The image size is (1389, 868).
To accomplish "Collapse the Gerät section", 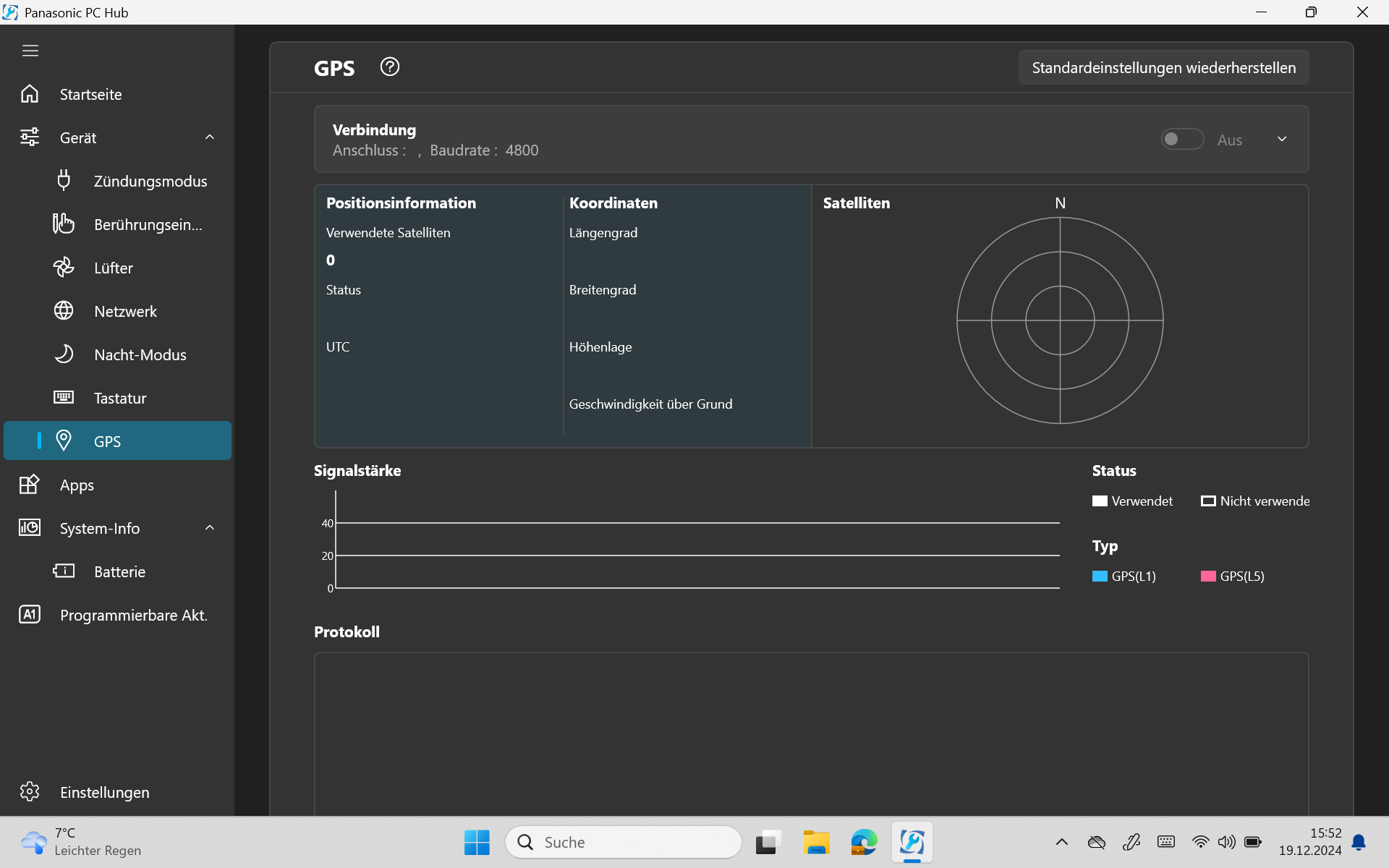I will (x=210, y=137).
